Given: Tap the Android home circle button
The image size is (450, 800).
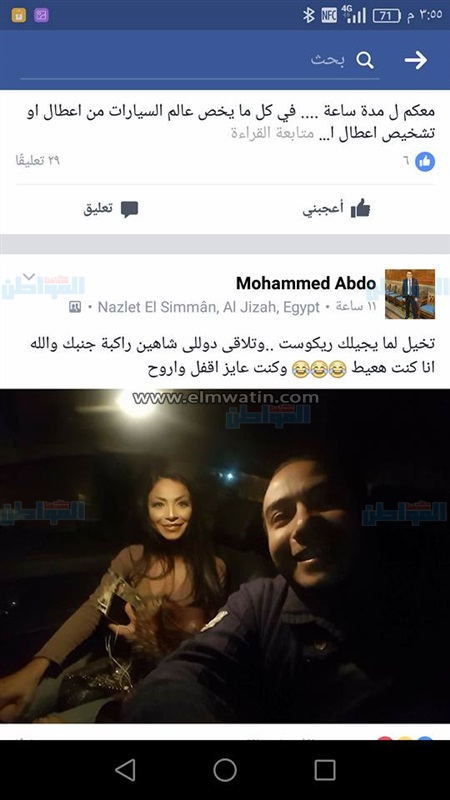Looking at the screenshot, I should click(225, 770).
